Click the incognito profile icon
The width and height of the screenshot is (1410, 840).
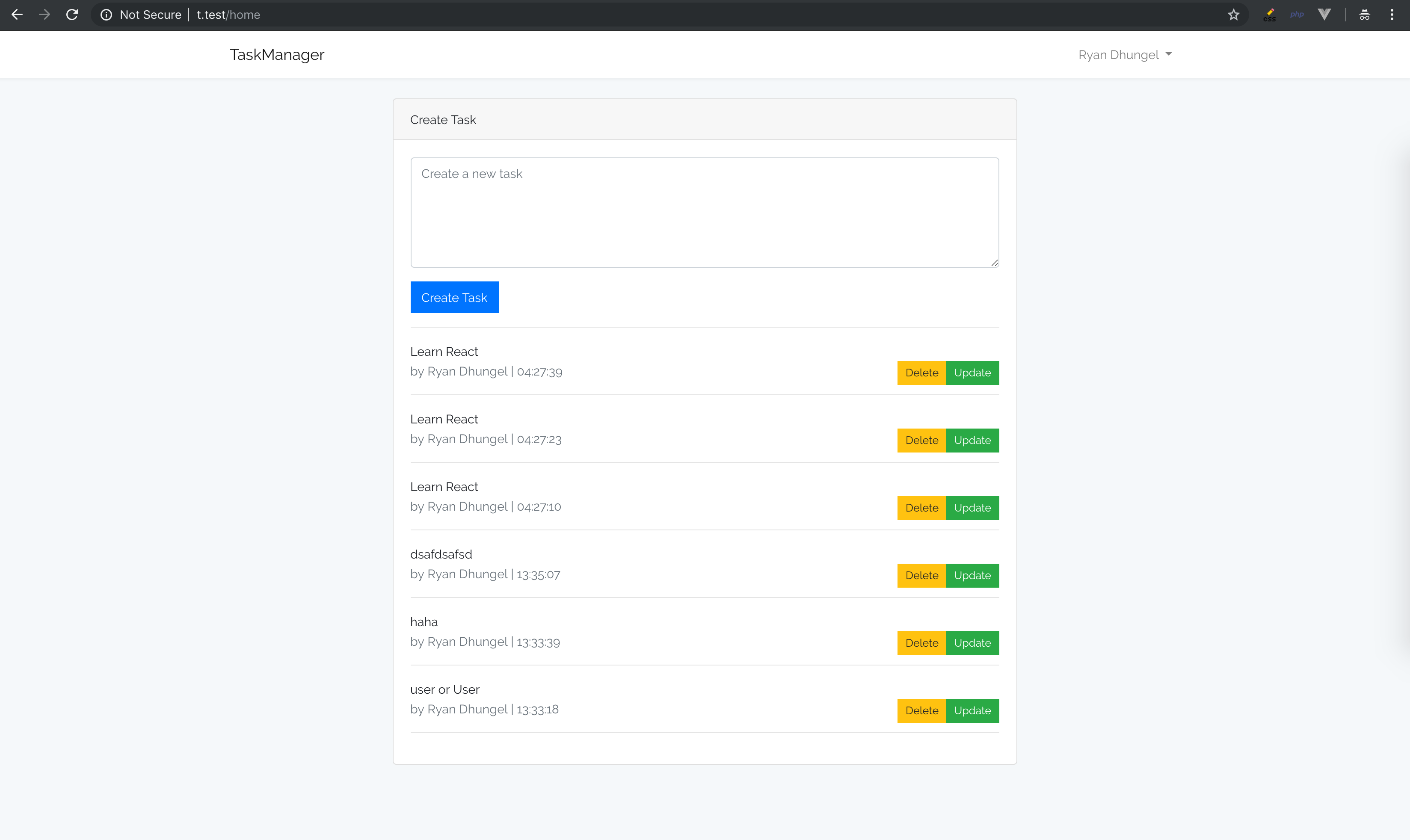pyautogui.click(x=1364, y=15)
